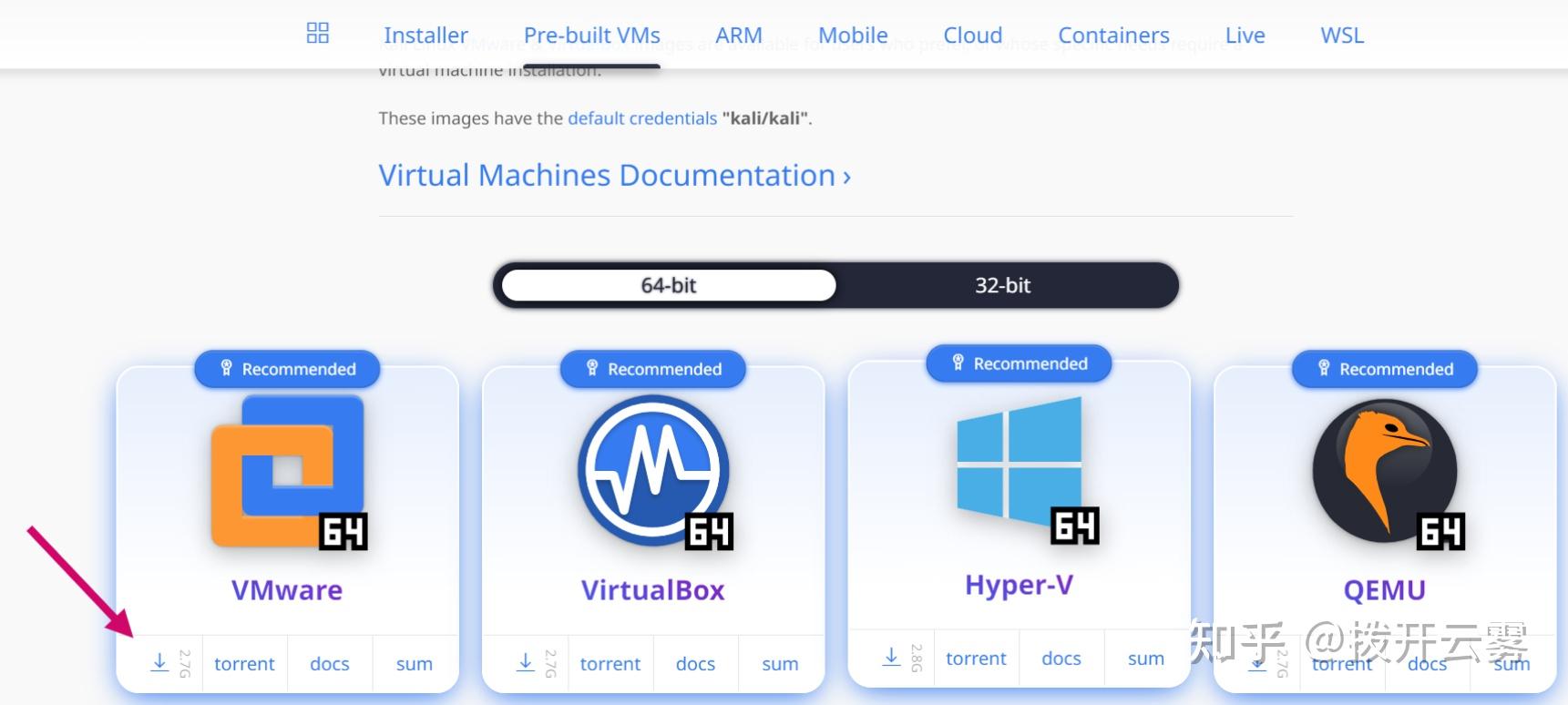Viewport: 1568px width, 705px height.
Task: Click the Recommended badge on Hyper-V card
Action: point(1020,363)
